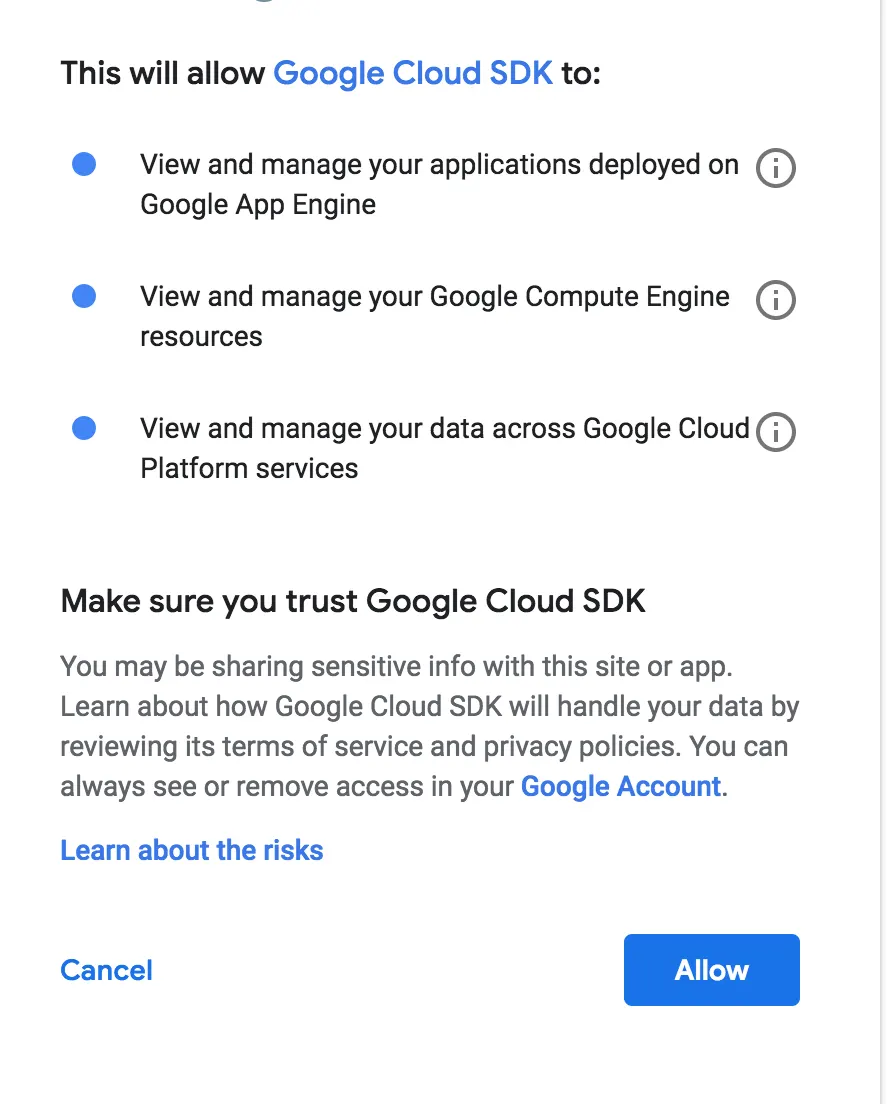Screen dimensions: 892x1104
Task: Click the info icon for Google Cloud Platform services
Action: tap(775, 432)
